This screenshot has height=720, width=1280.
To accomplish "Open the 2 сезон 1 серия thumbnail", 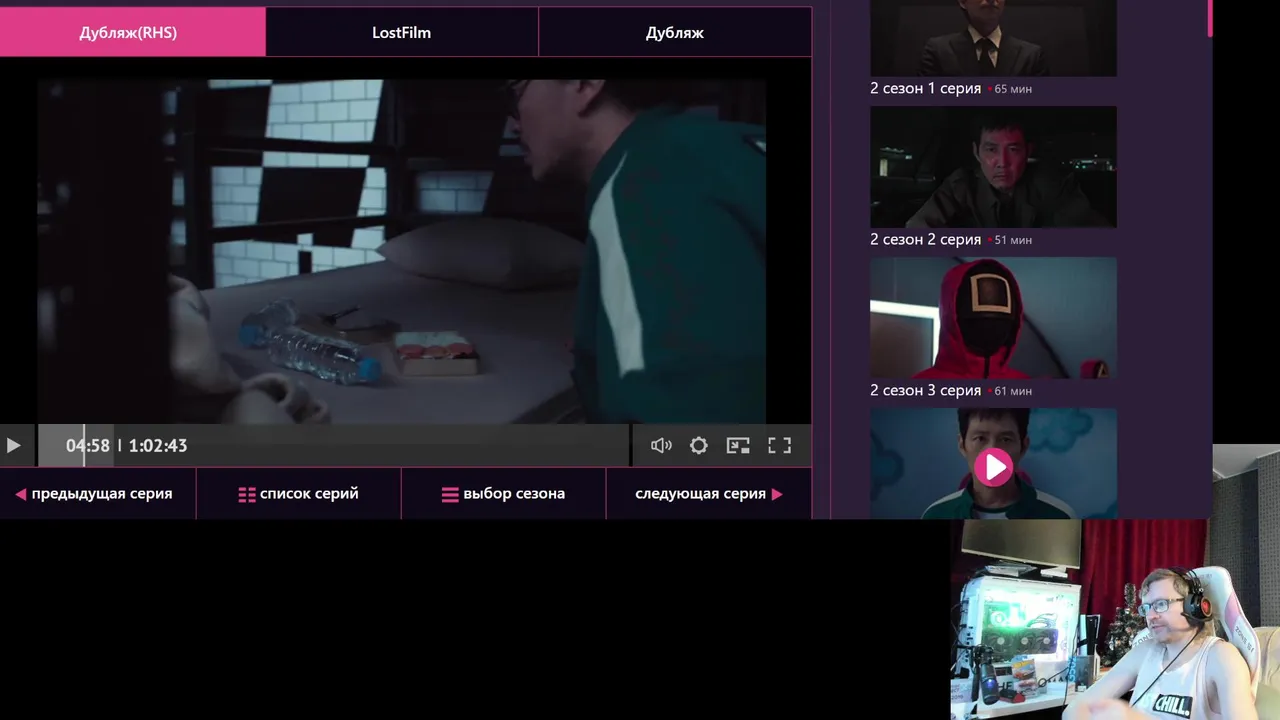I will 993,38.
